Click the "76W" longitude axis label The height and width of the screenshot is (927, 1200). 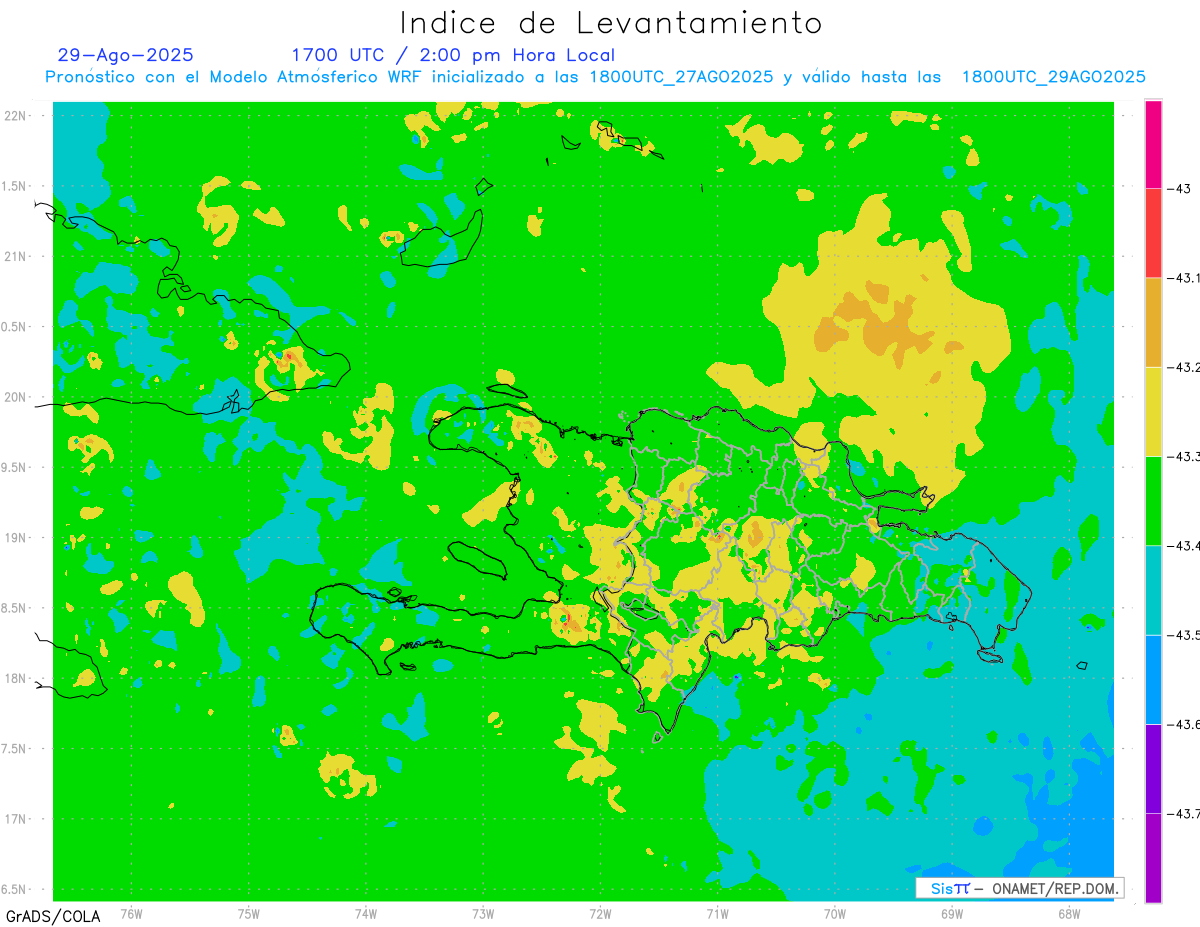point(131,913)
